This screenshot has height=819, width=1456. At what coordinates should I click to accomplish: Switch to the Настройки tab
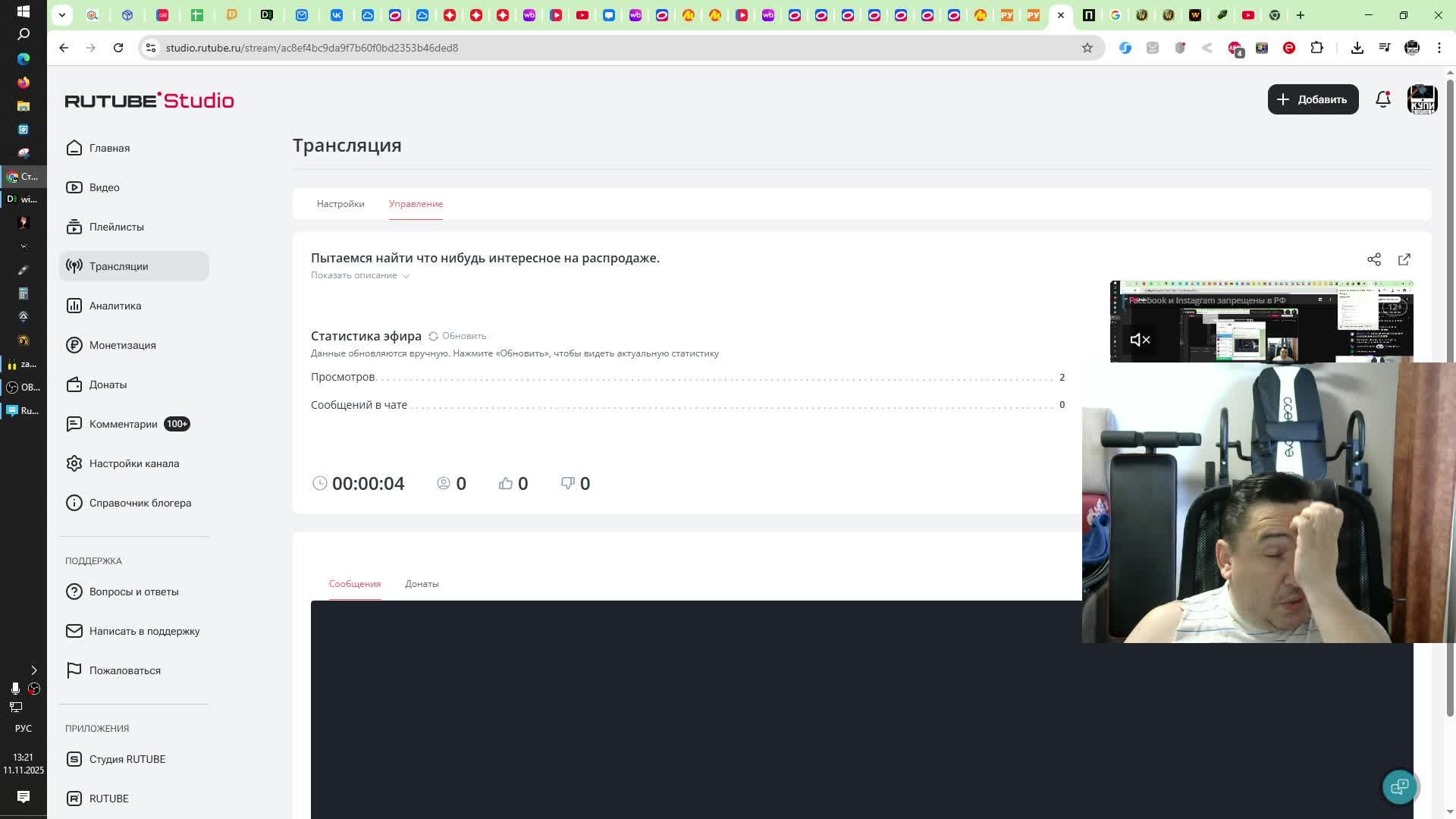coord(340,204)
